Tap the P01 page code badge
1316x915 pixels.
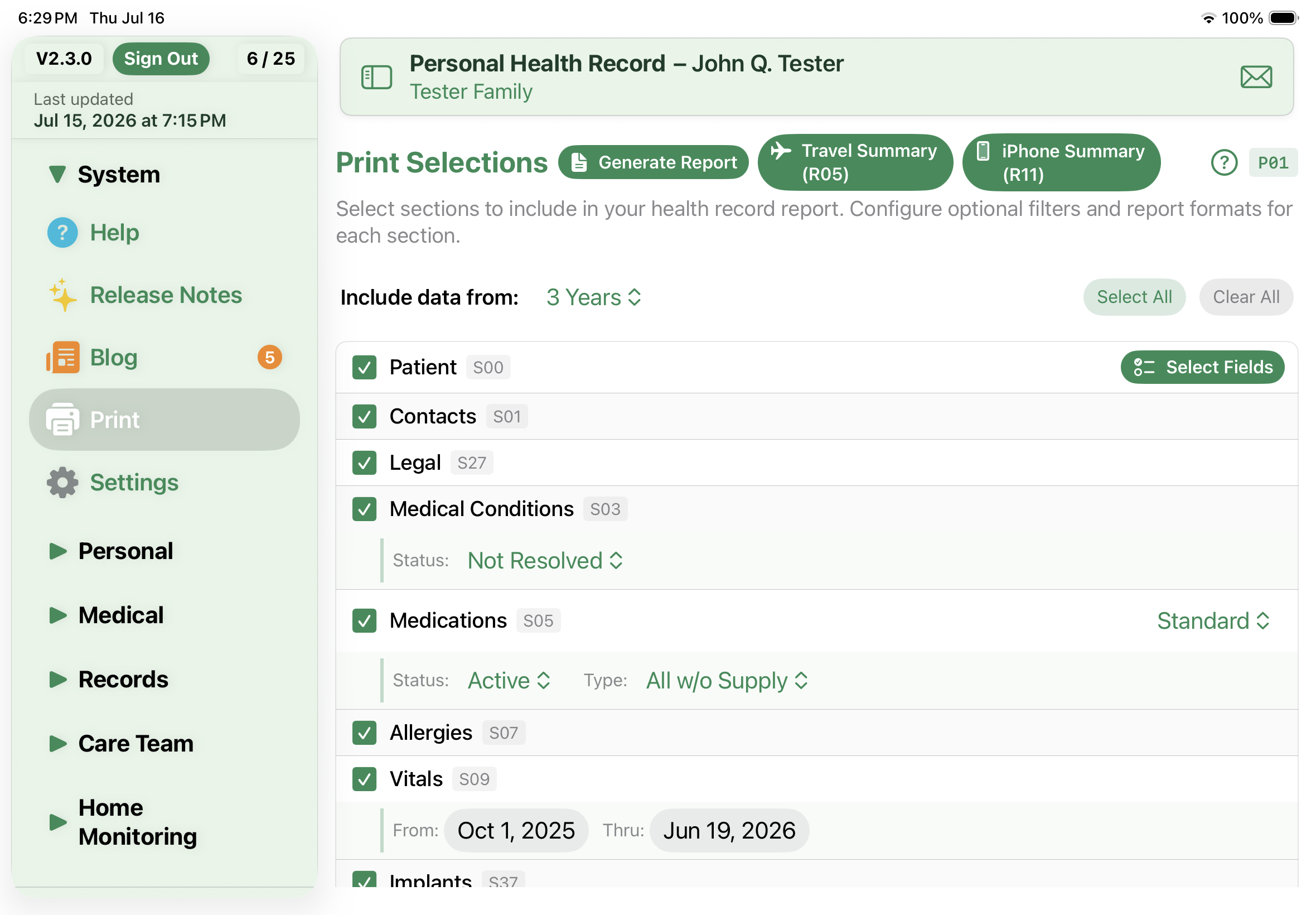click(x=1273, y=163)
